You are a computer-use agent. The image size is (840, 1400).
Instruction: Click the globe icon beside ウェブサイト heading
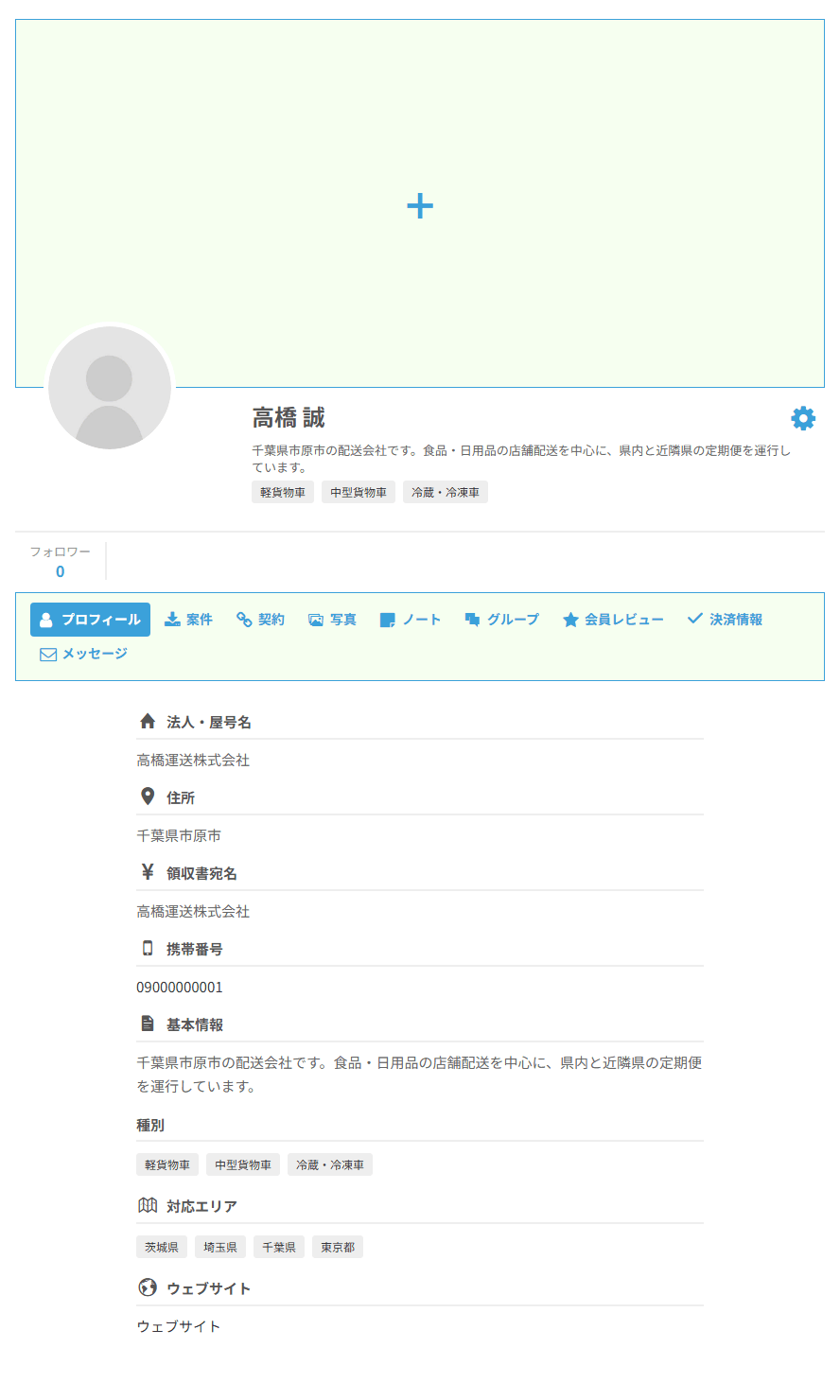pyautogui.click(x=148, y=1287)
